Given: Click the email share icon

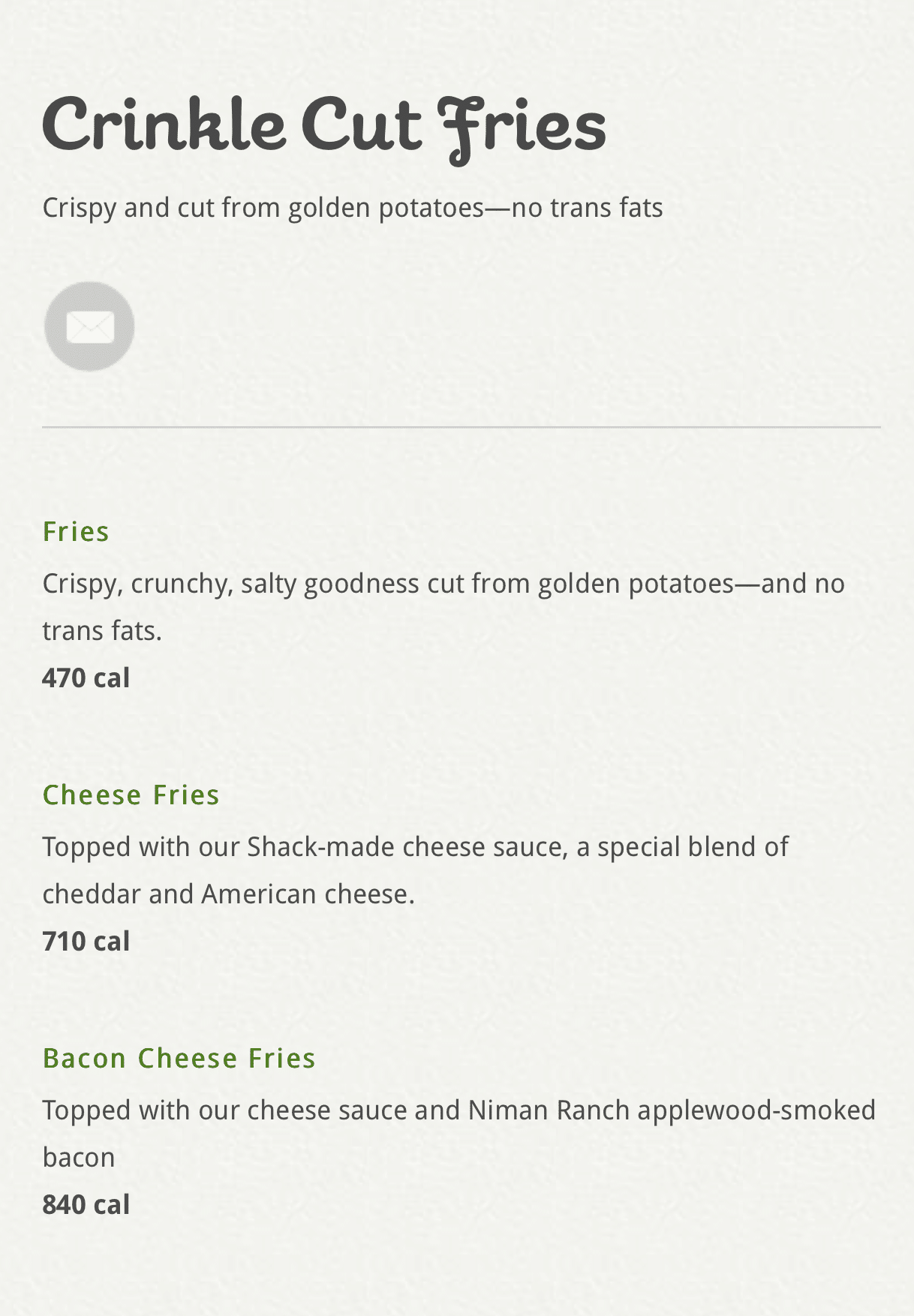Looking at the screenshot, I should click(x=89, y=326).
